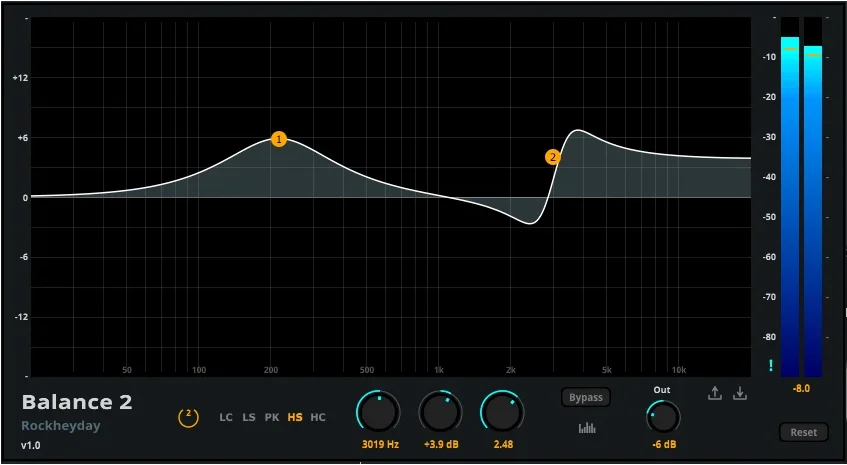Choose the LS low shelf type
The width and height of the screenshot is (847, 465).
(249, 417)
